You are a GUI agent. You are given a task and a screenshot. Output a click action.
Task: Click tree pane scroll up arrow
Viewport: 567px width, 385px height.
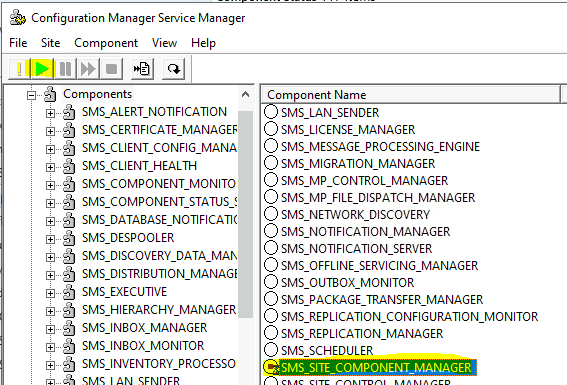point(246,95)
